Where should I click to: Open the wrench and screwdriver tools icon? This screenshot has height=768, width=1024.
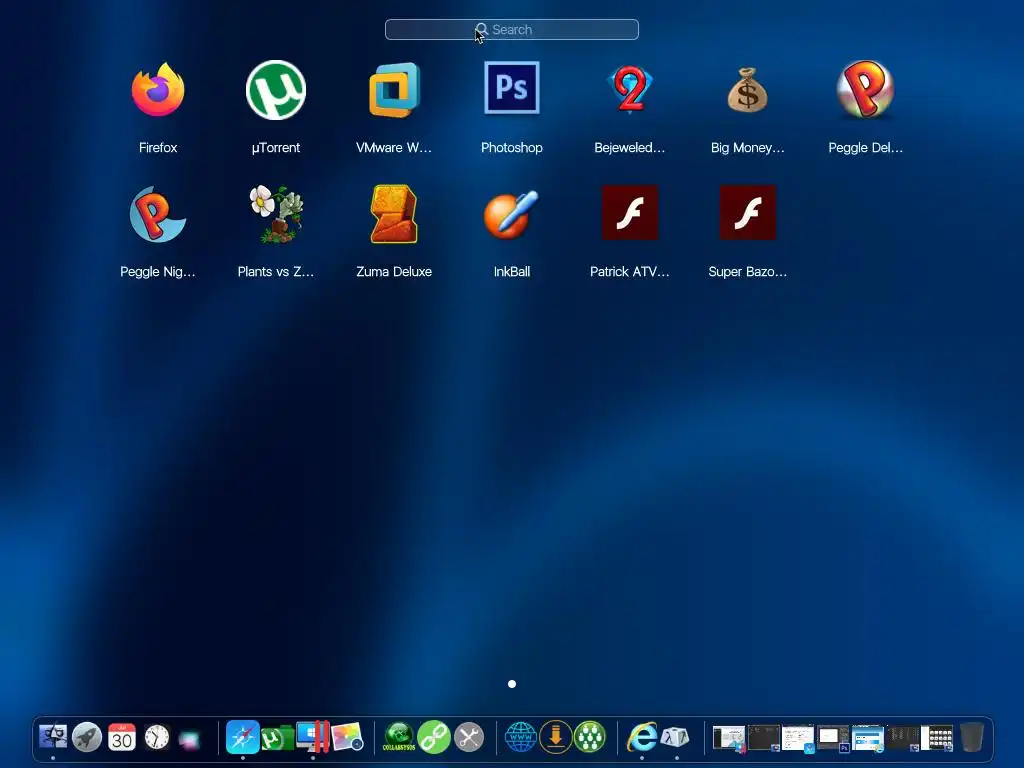tap(469, 737)
